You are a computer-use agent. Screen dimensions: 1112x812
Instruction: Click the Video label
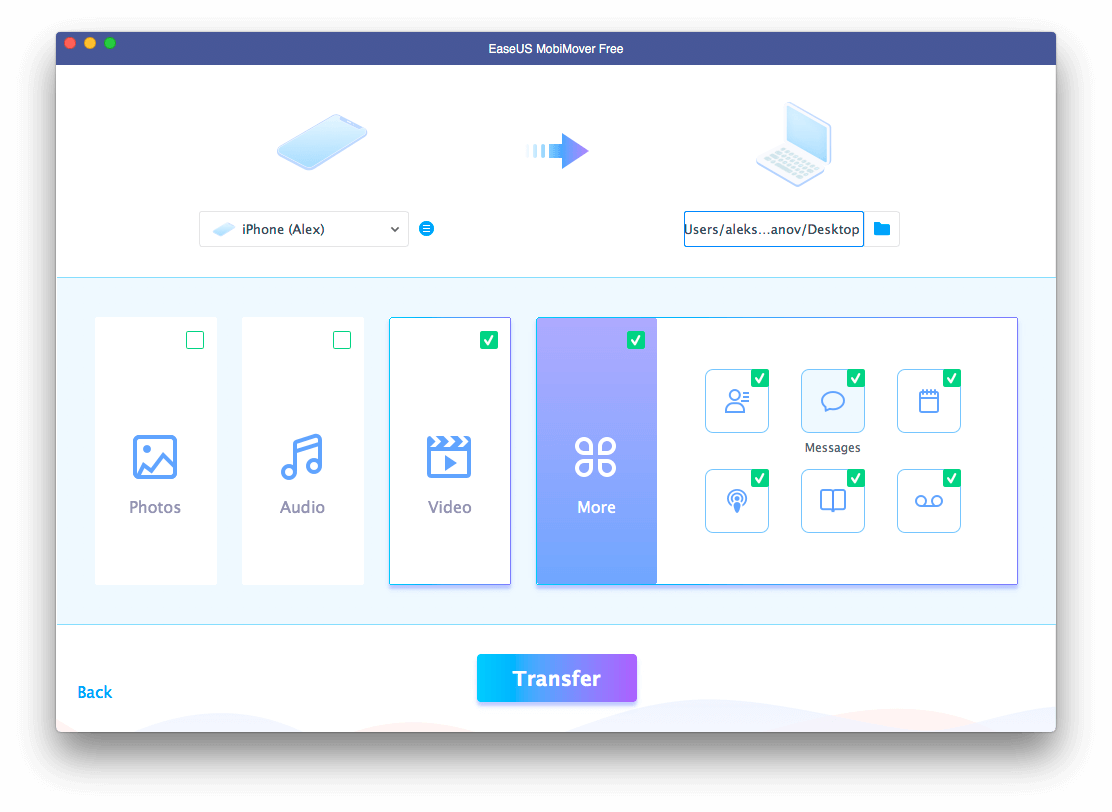(x=450, y=507)
